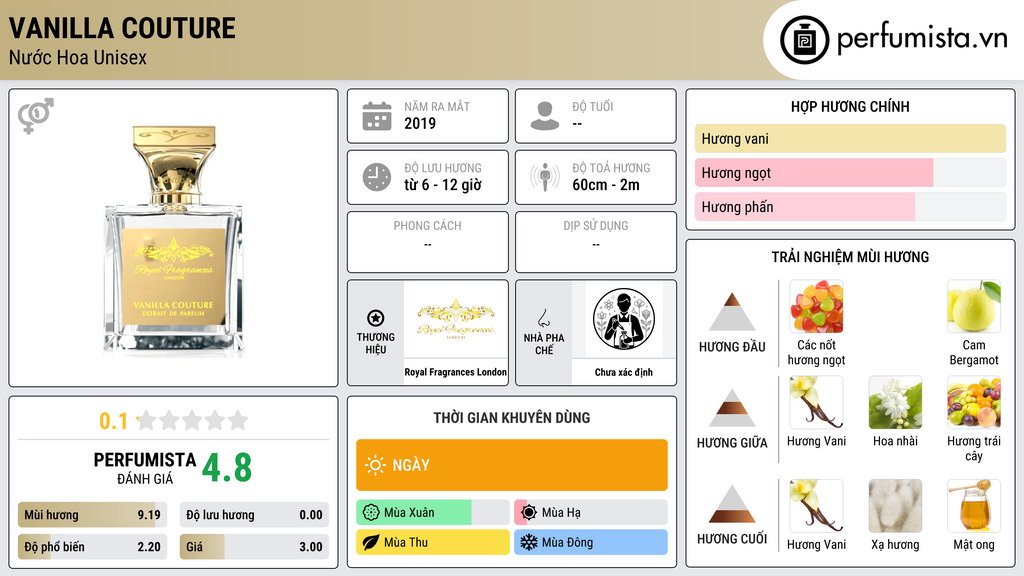This screenshot has height=576, width=1024.
Task: Click the VANILLA COUTURE title
Action: tap(122, 28)
